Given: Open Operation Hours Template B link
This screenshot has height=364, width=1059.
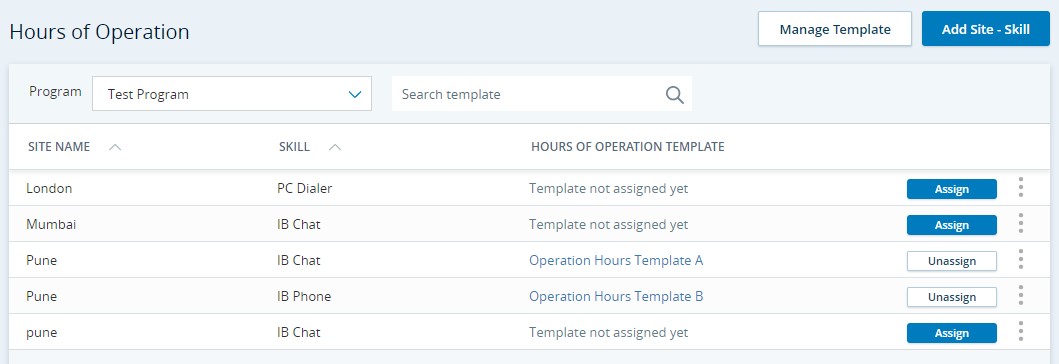Looking at the screenshot, I should [616, 296].
